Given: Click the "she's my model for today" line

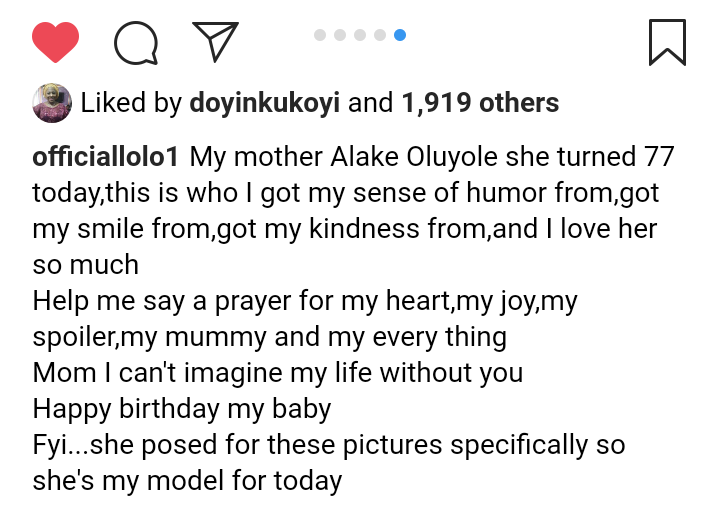Looking at the screenshot, I should pyautogui.click(x=187, y=480).
